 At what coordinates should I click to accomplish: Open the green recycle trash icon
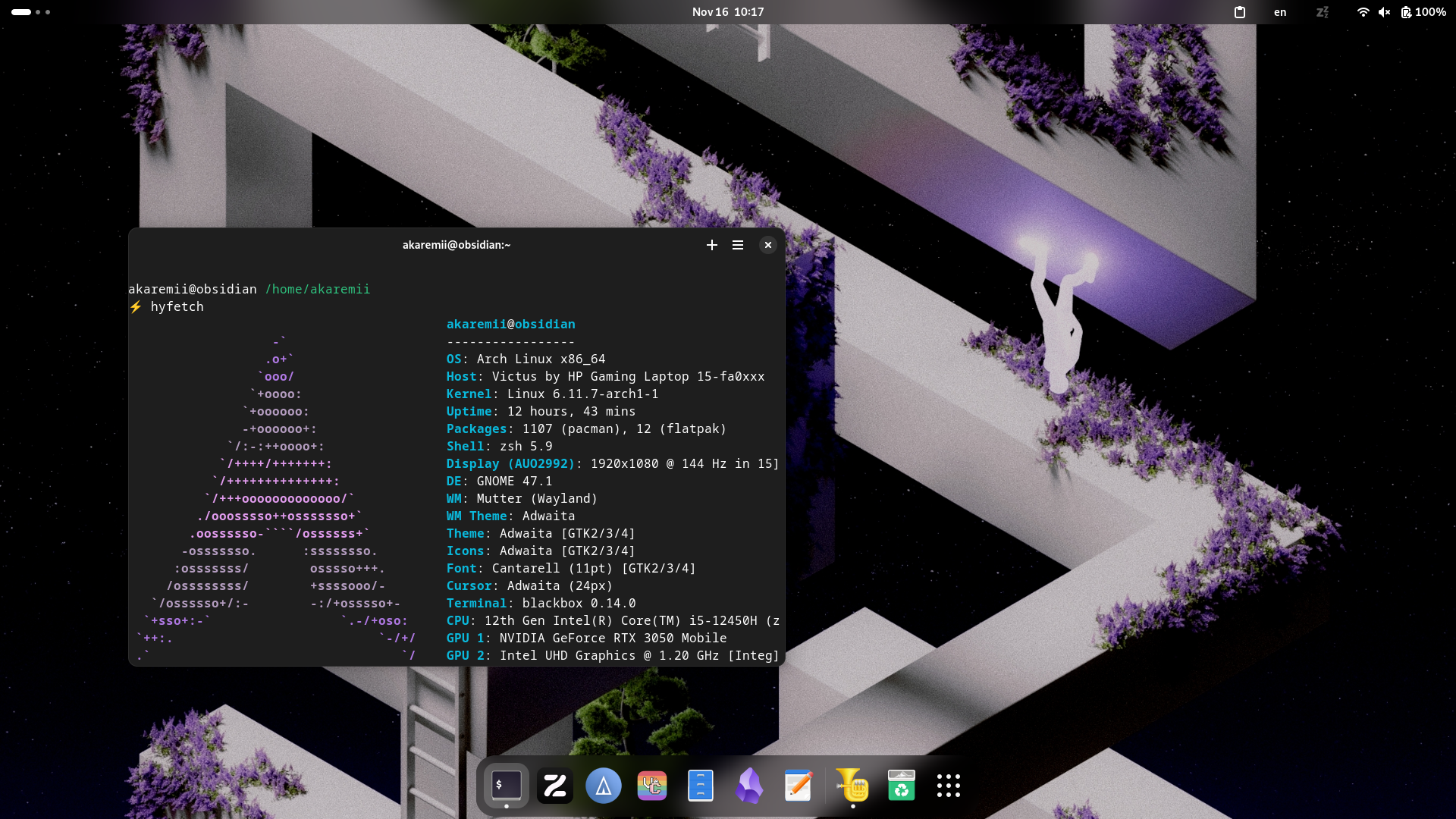[x=901, y=786]
